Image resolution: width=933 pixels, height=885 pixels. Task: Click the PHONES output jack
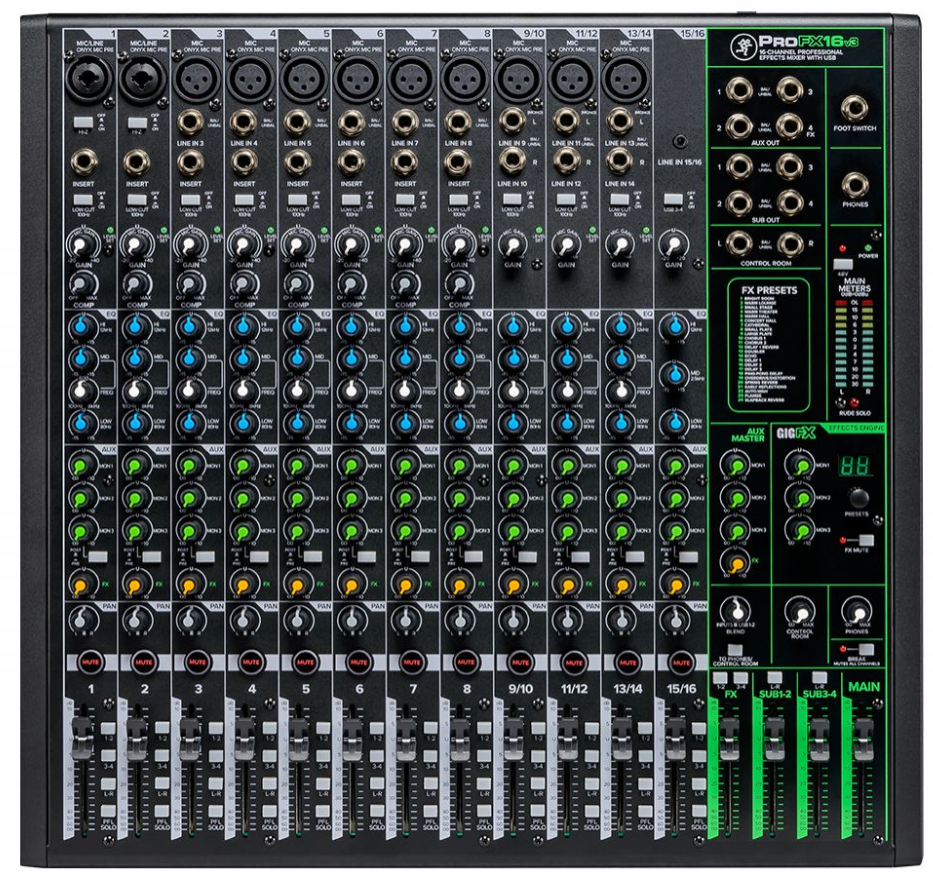pyautogui.click(x=854, y=185)
